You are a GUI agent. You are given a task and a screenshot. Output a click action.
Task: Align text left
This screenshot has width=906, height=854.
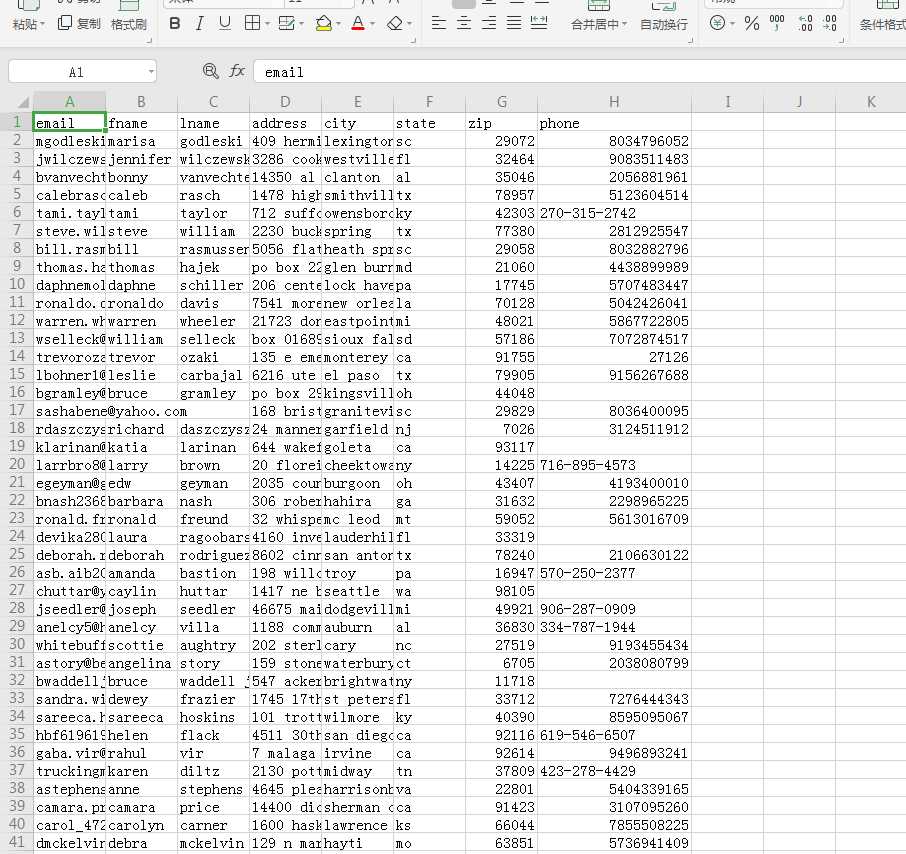tap(439, 23)
